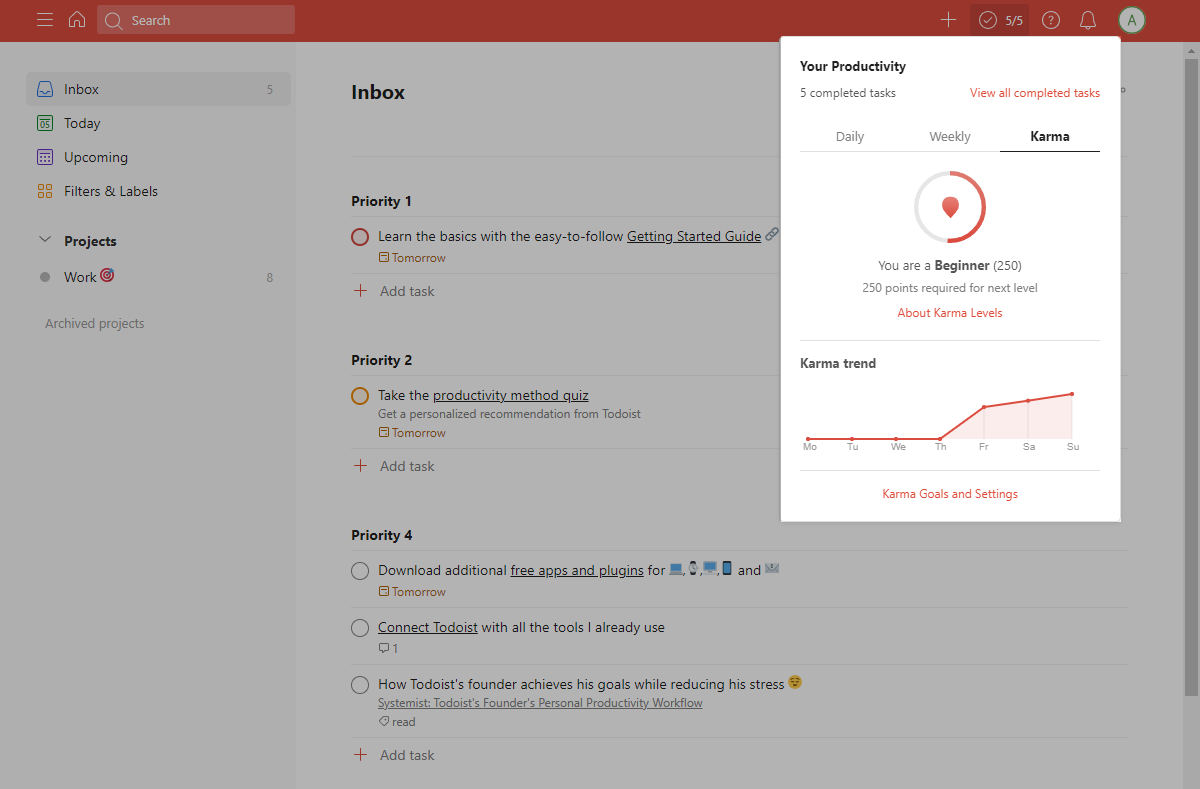The image size is (1200, 789).
Task: Select Inbox in the sidebar
Action: coord(158,89)
